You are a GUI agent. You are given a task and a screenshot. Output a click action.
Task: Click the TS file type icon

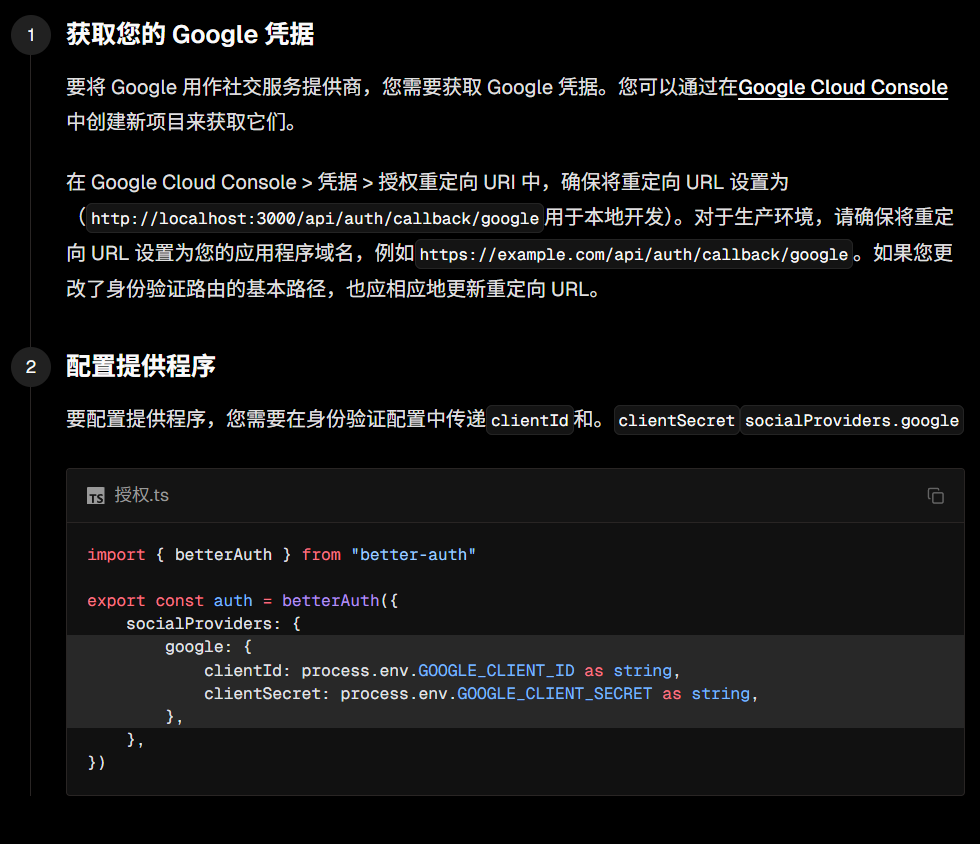96,496
